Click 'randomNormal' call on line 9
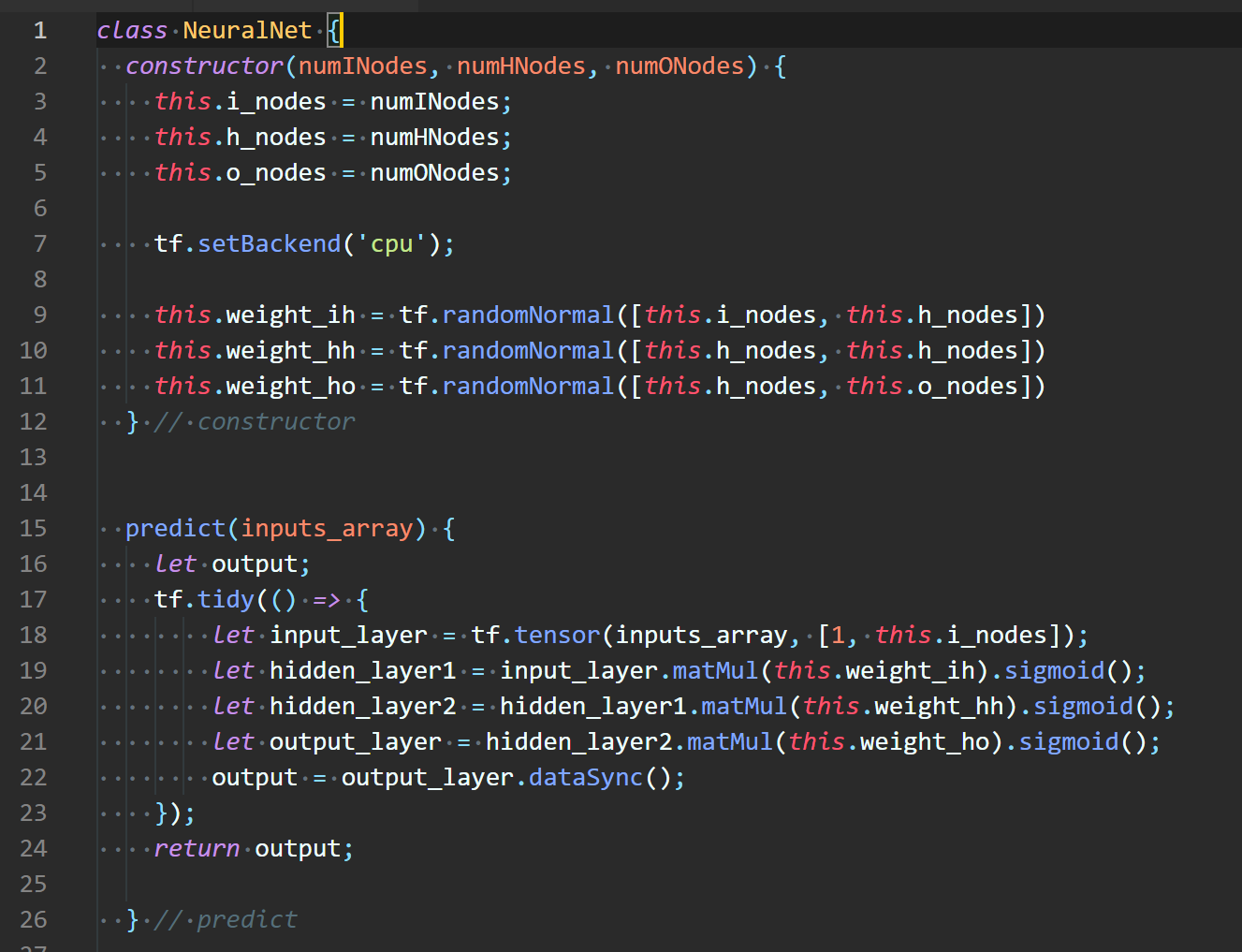 point(529,315)
